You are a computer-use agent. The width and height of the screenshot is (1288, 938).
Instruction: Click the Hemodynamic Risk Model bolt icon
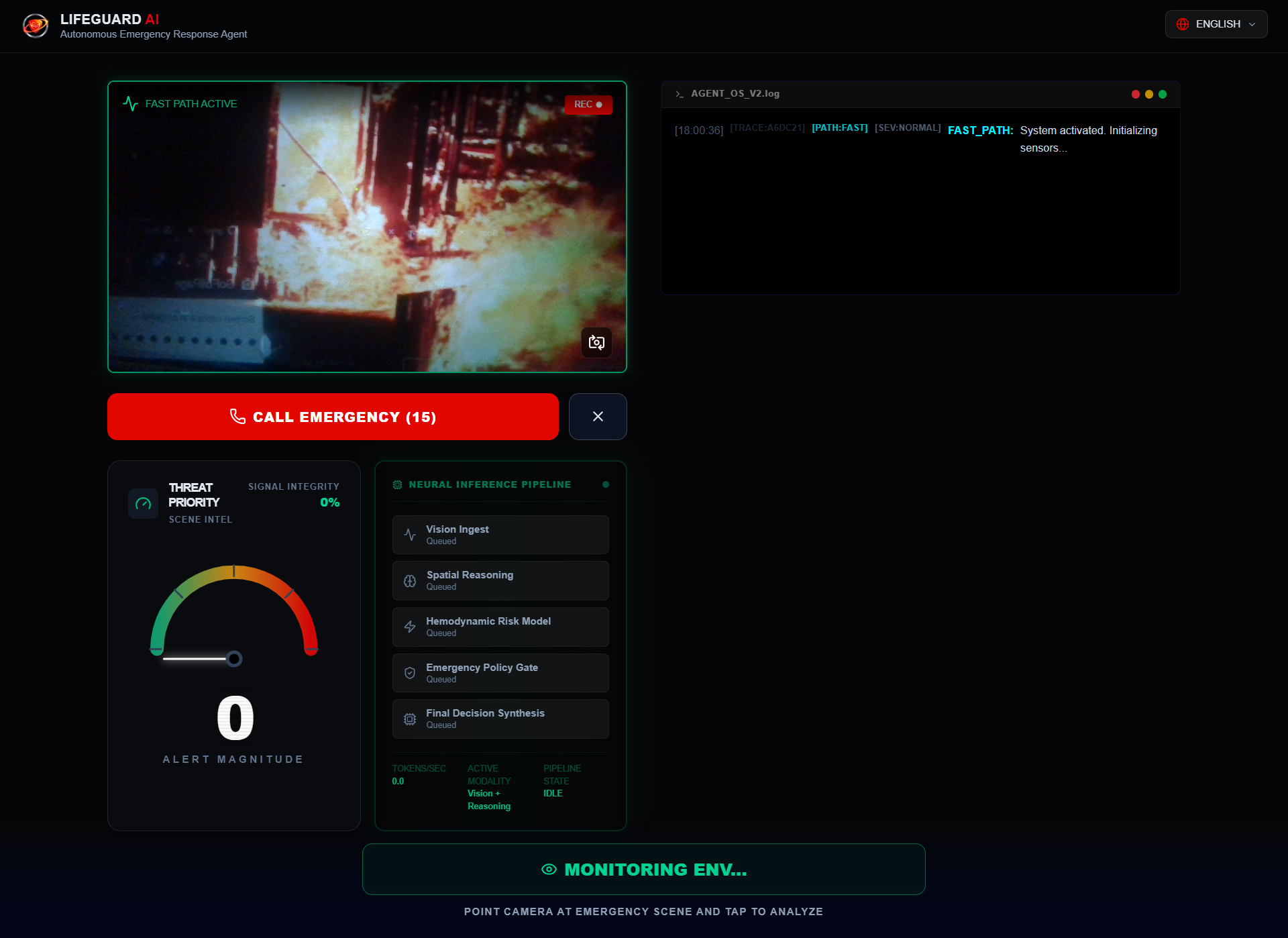pyautogui.click(x=410, y=627)
